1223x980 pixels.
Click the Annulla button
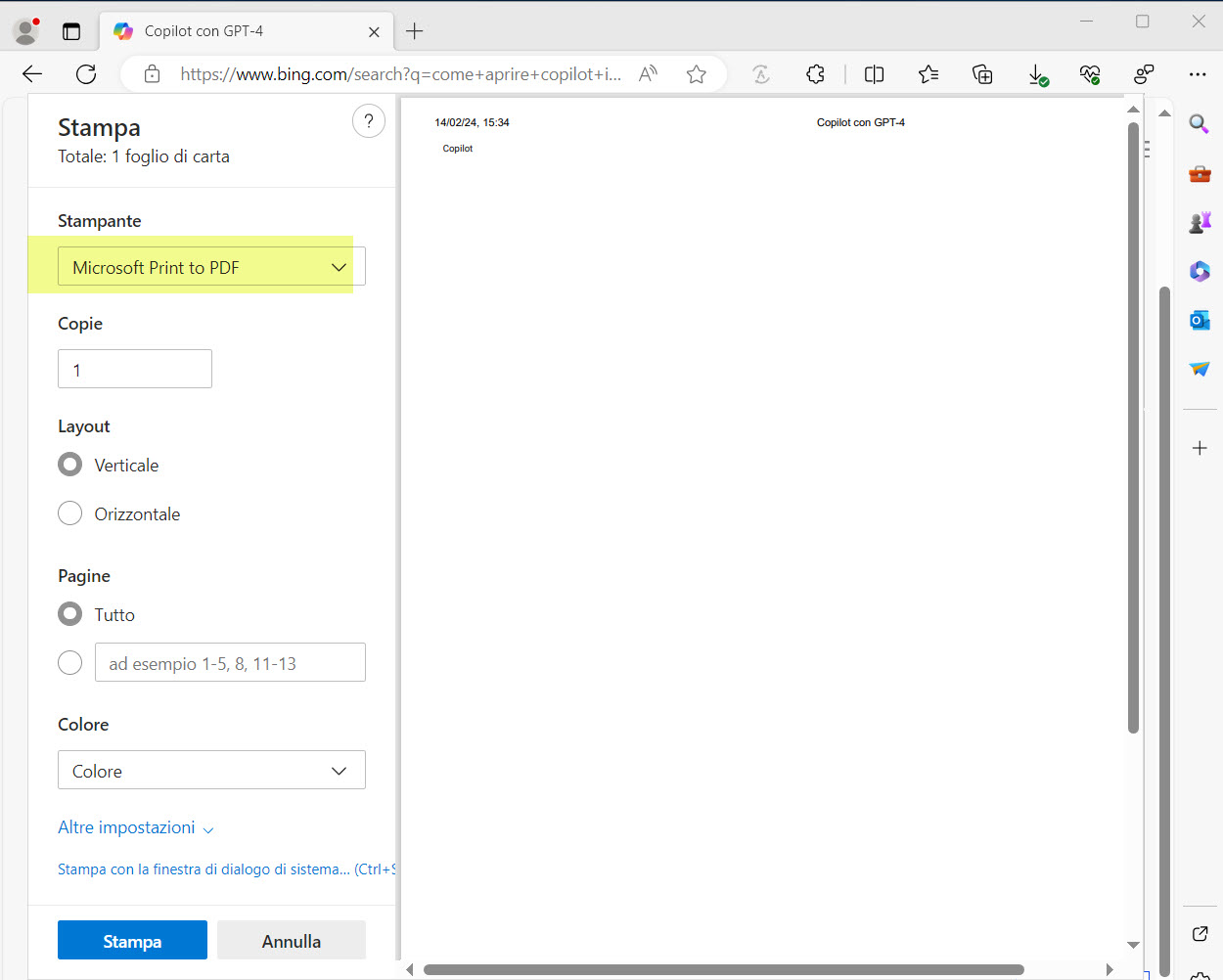pyautogui.click(x=292, y=941)
